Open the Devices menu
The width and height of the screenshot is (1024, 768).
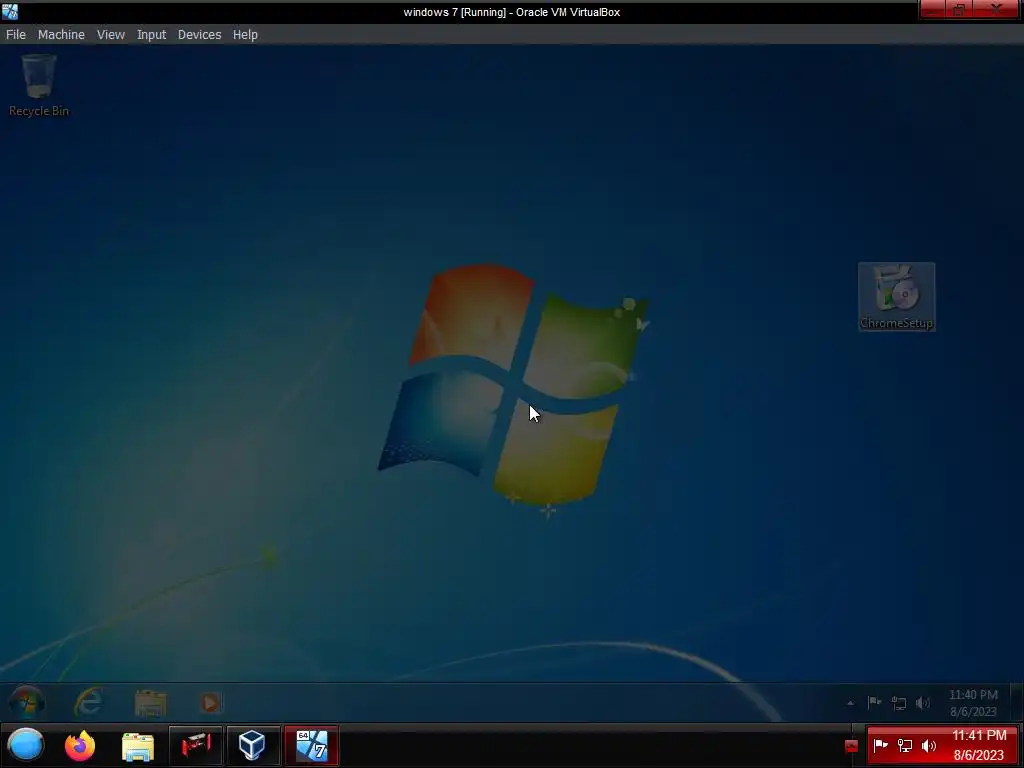(200, 35)
